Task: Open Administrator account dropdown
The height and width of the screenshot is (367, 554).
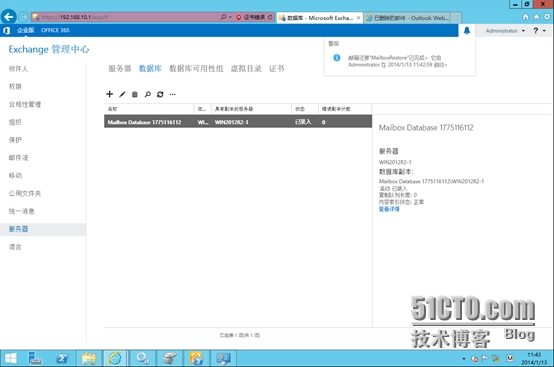Action: 505,31
